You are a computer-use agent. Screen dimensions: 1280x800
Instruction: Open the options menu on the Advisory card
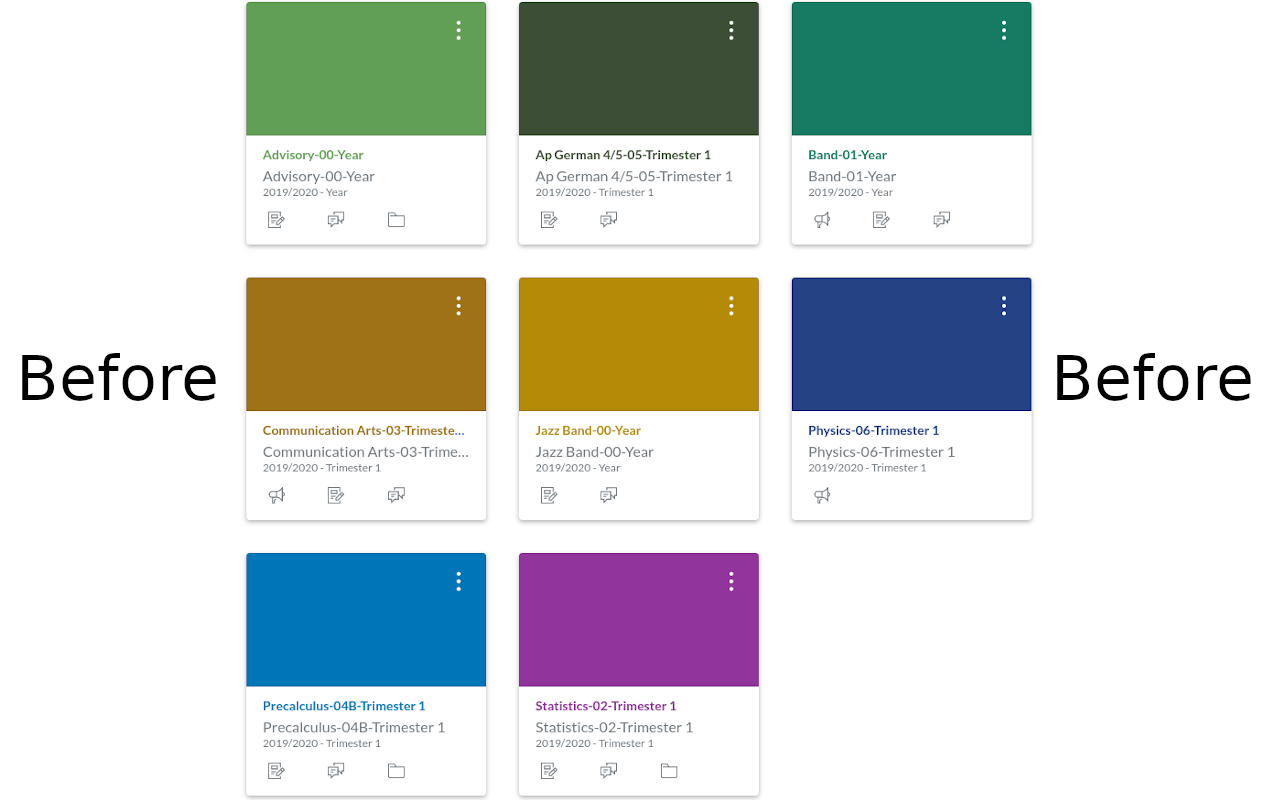coord(458,30)
